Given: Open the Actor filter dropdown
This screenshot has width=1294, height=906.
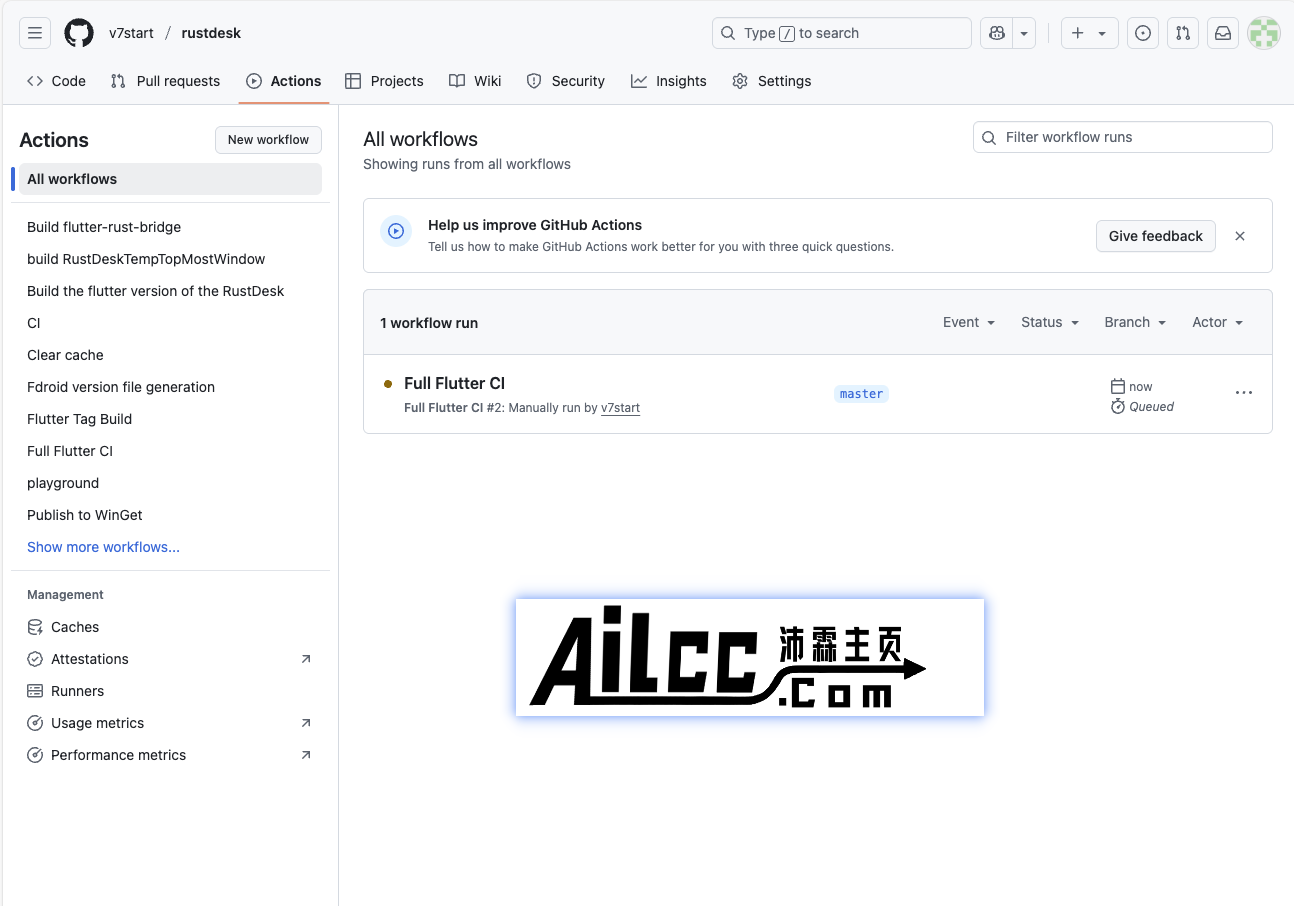Looking at the screenshot, I should [1217, 322].
